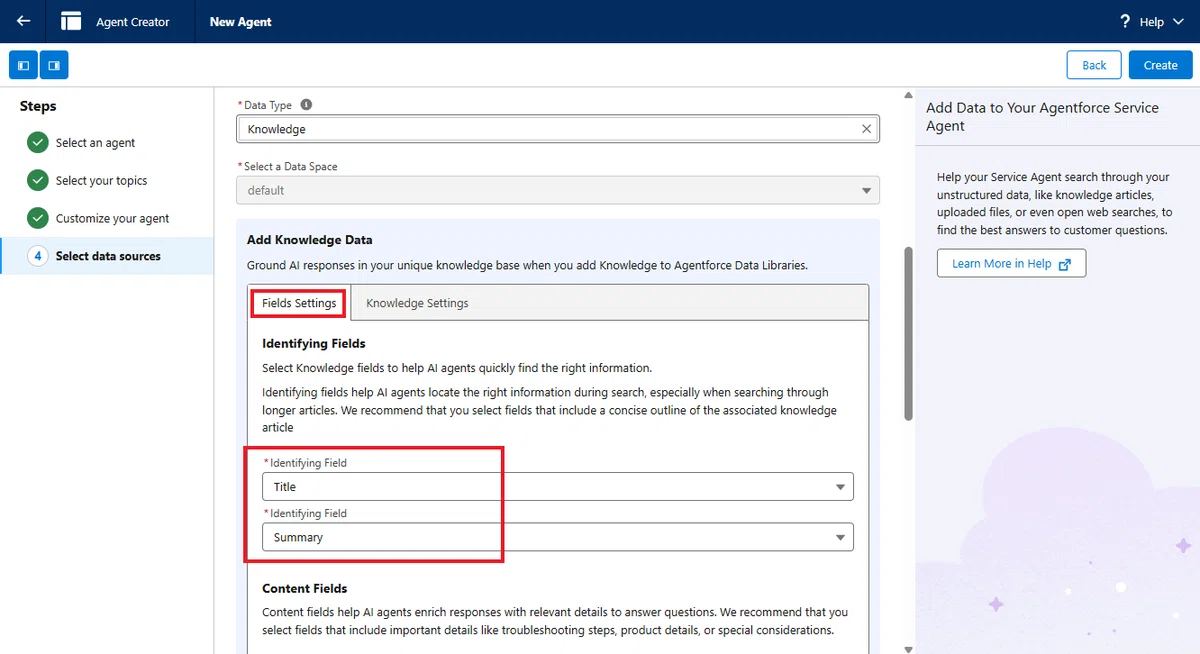Image resolution: width=1200 pixels, height=654 pixels.
Task: Go to Select your topics step
Action: [101, 181]
